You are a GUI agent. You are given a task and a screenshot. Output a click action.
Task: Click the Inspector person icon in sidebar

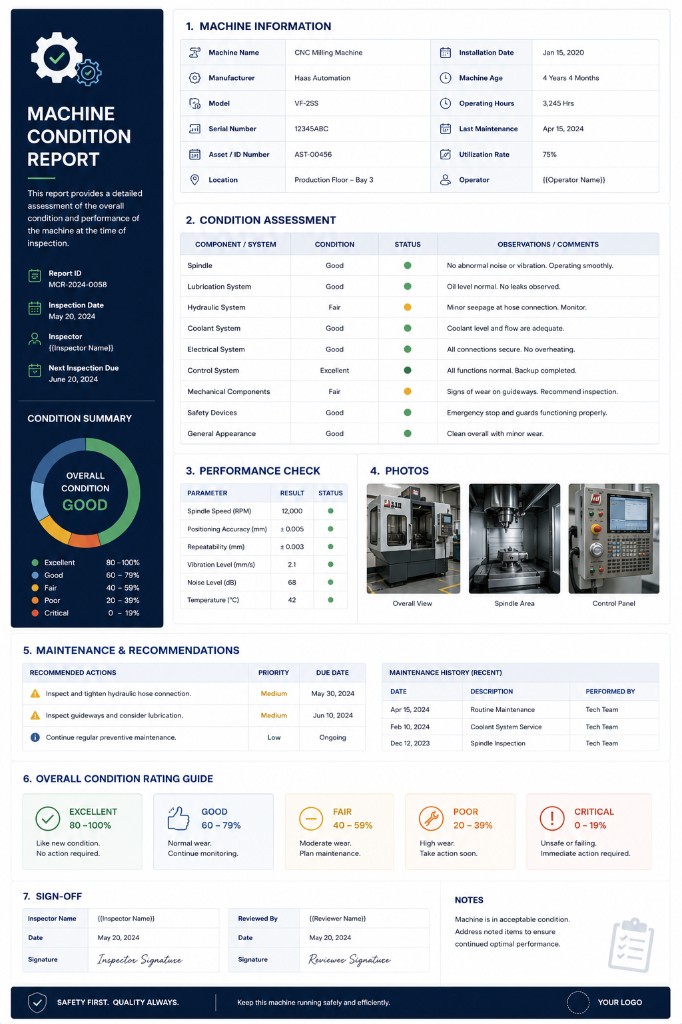click(35, 340)
